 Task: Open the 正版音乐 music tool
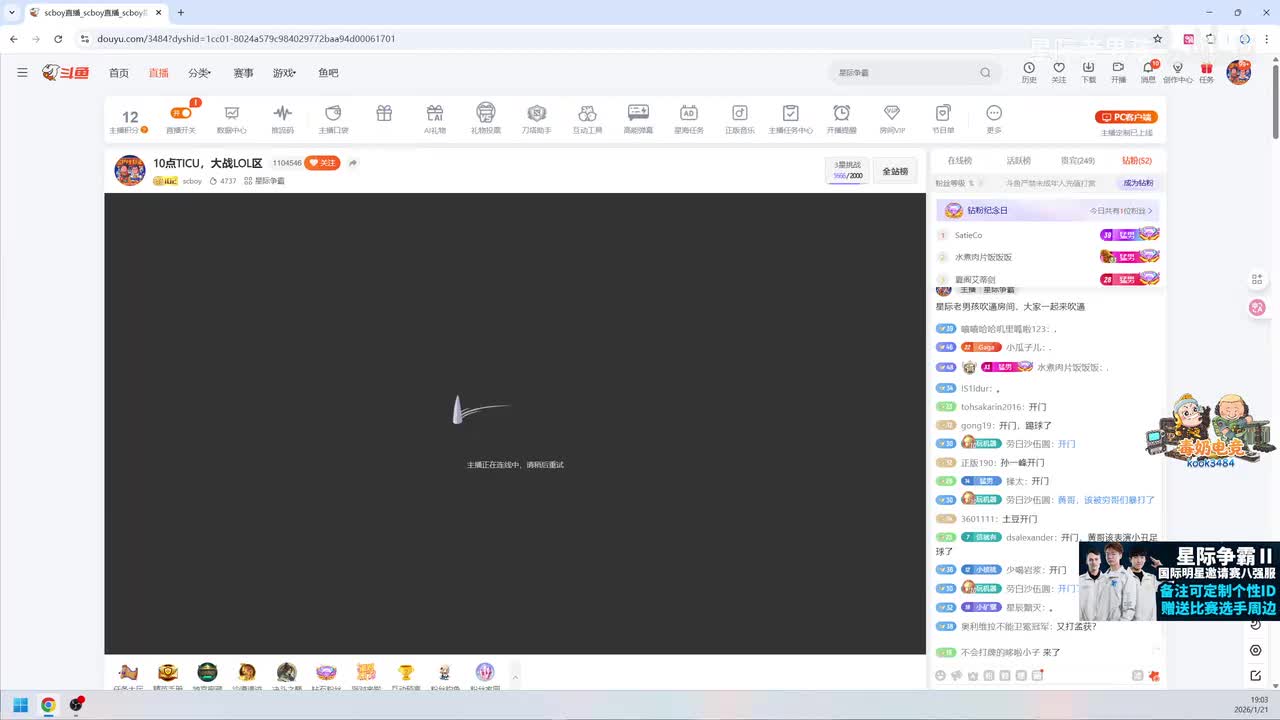coord(740,119)
